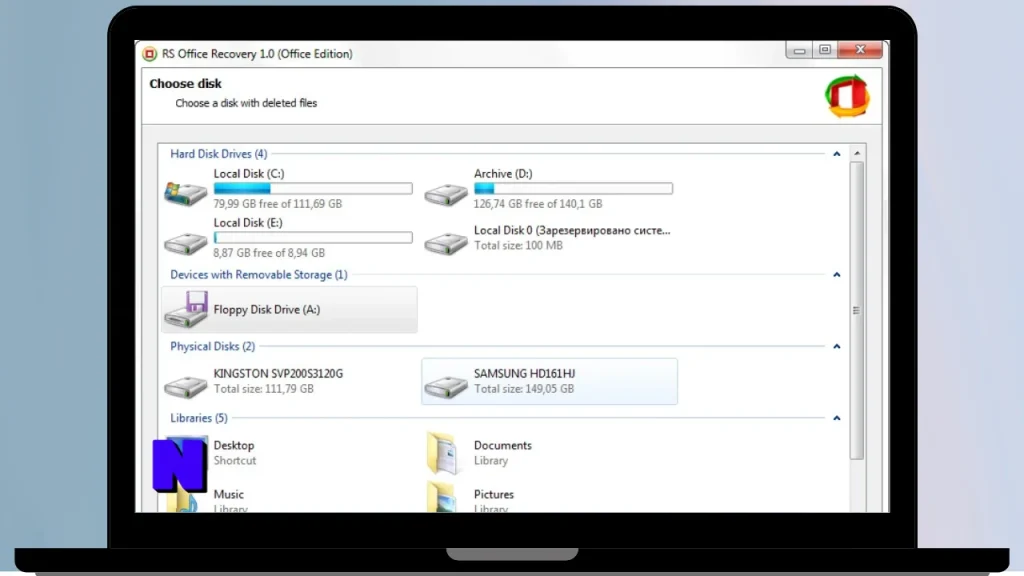The width and height of the screenshot is (1024, 576).
Task: Select the Local Disk 0 reserved partition icon
Action: pyautogui.click(x=446, y=243)
